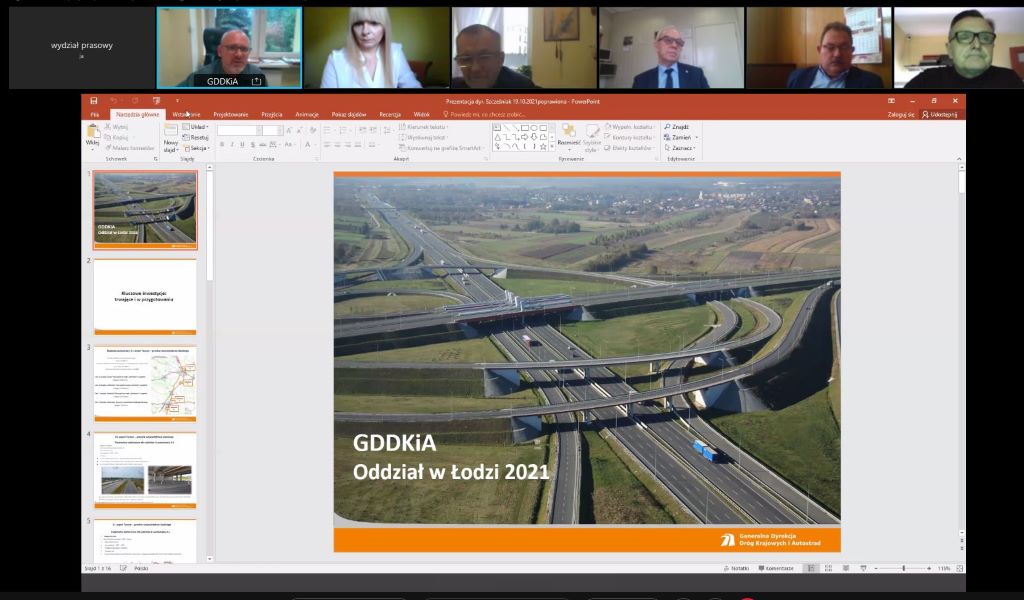This screenshot has height=600, width=1024.
Task: Open the Wstawianie (Insert) ribbon tab
Action: [186, 114]
